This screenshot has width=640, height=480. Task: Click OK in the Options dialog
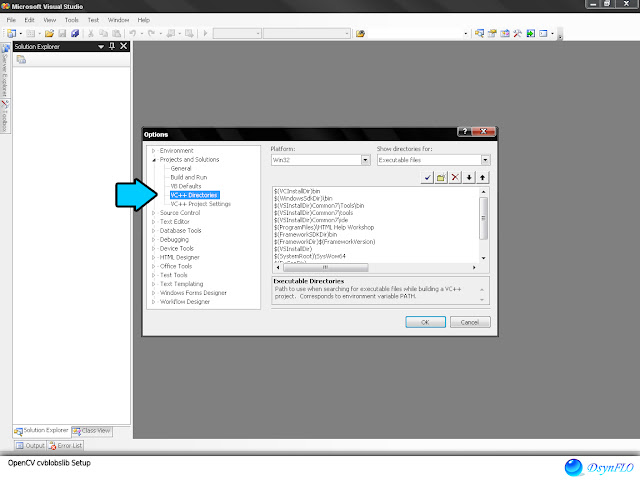point(425,322)
